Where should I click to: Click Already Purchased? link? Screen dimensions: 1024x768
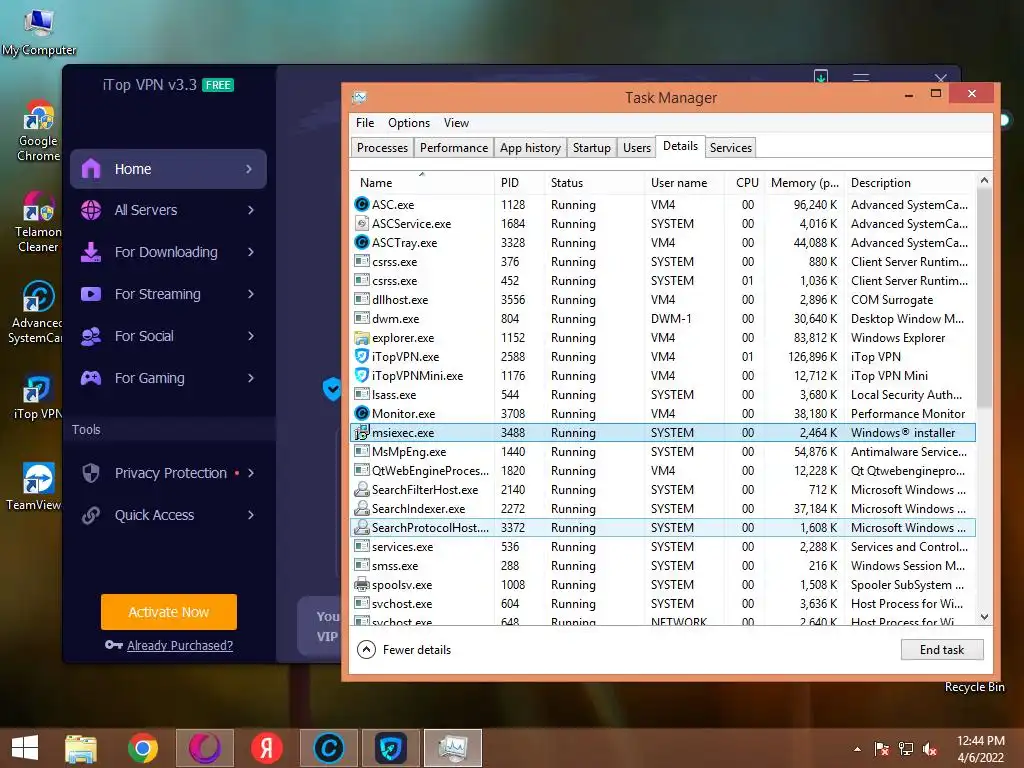tap(180, 645)
